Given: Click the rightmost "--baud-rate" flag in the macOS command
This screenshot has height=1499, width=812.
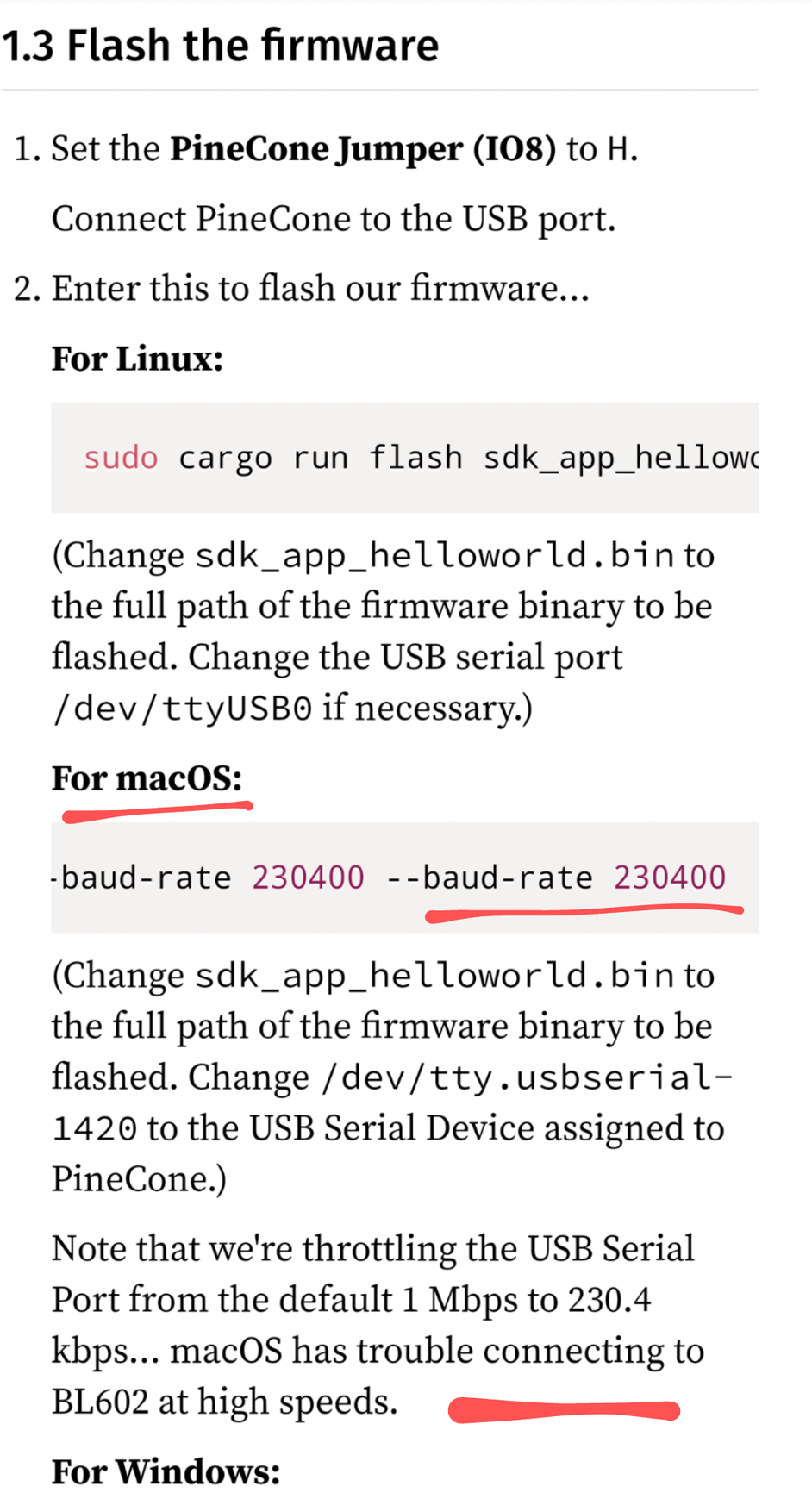Looking at the screenshot, I should pos(490,878).
